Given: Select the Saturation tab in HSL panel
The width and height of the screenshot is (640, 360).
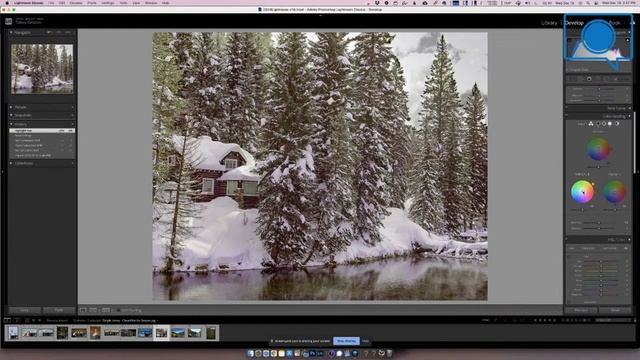Looking at the screenshot, I should coord(588,248).
